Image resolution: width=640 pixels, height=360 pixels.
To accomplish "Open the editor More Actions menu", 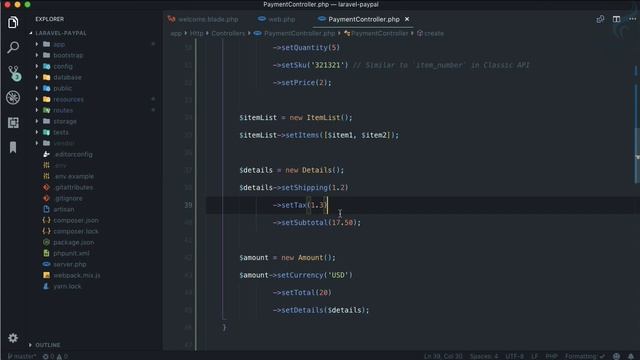I will tap(632, 19).
